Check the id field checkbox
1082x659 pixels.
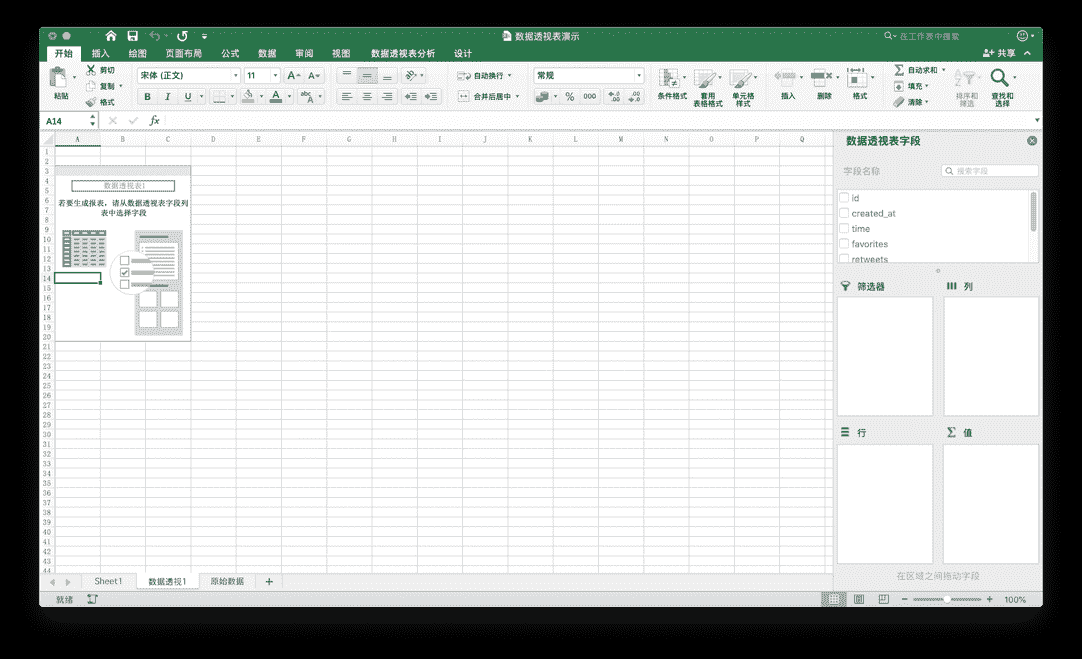[x=844, y=198]
